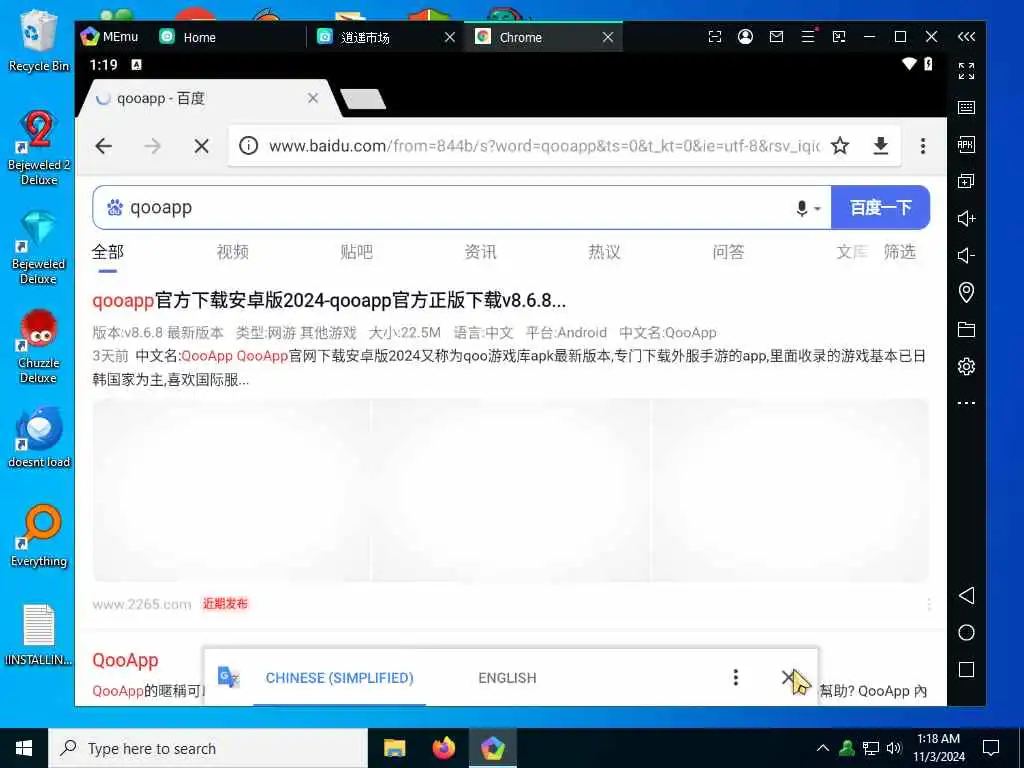This screenshot has height=768, width=1024.
Task: Switch translation to ENGLISH
Action: [x=507, y=678]
